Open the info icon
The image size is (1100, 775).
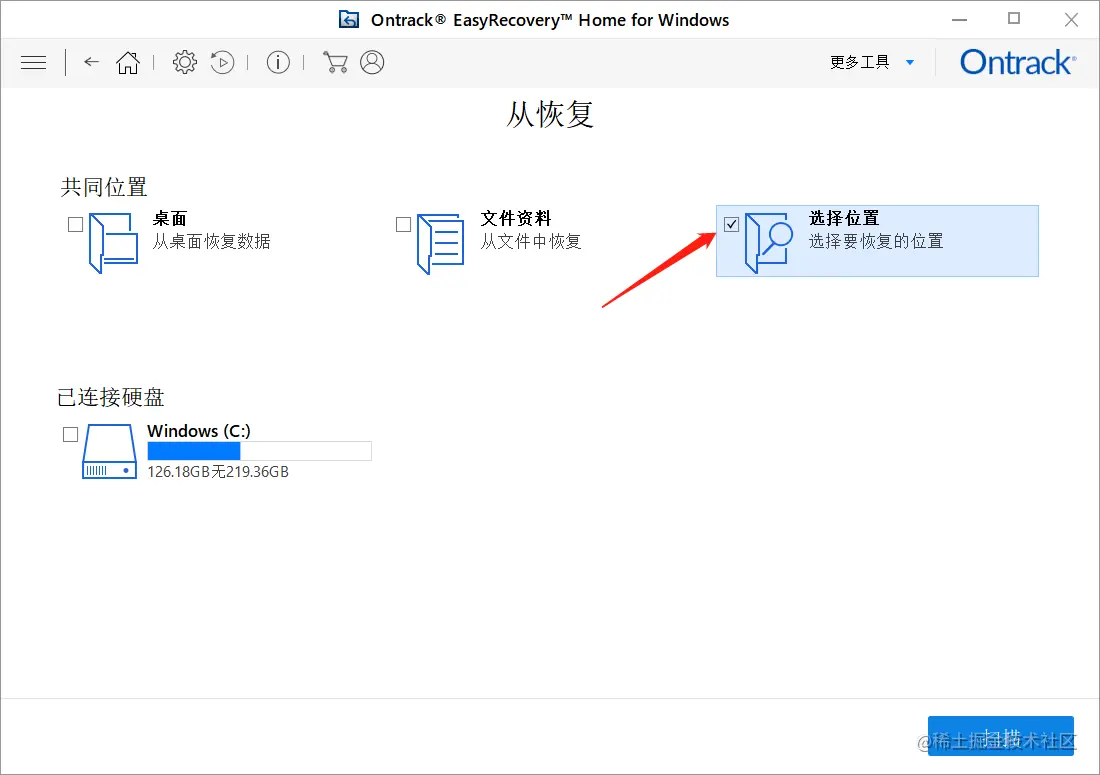(x=278, y=62)
